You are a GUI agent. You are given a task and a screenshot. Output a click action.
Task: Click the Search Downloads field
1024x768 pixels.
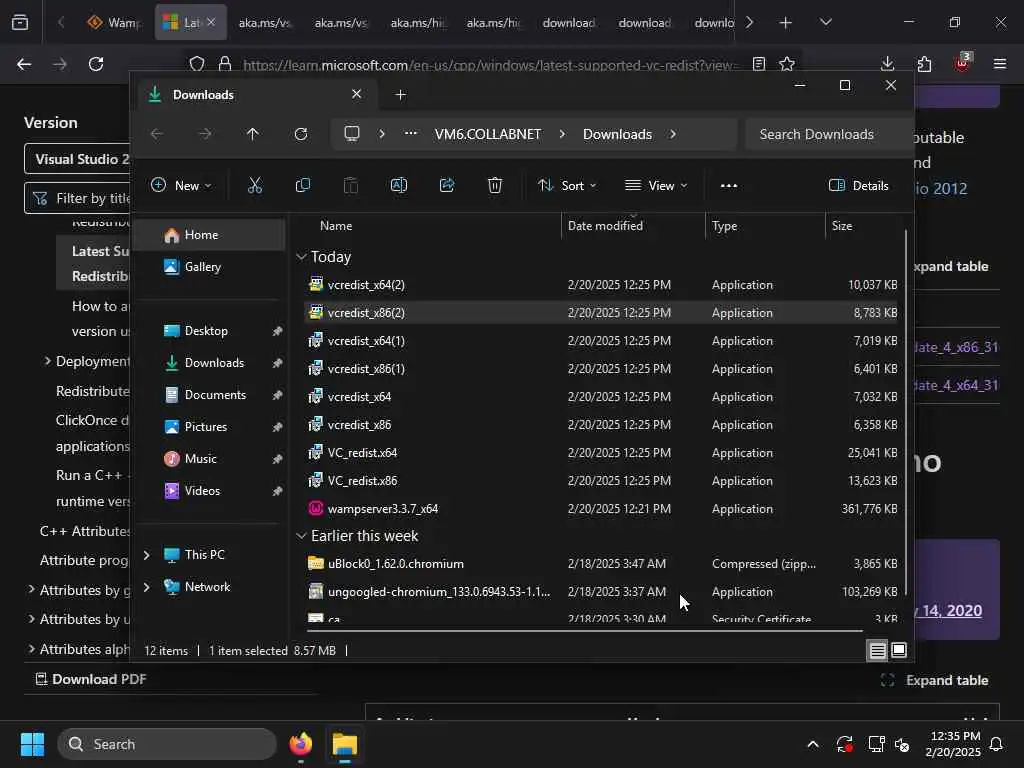click(829, 134)
